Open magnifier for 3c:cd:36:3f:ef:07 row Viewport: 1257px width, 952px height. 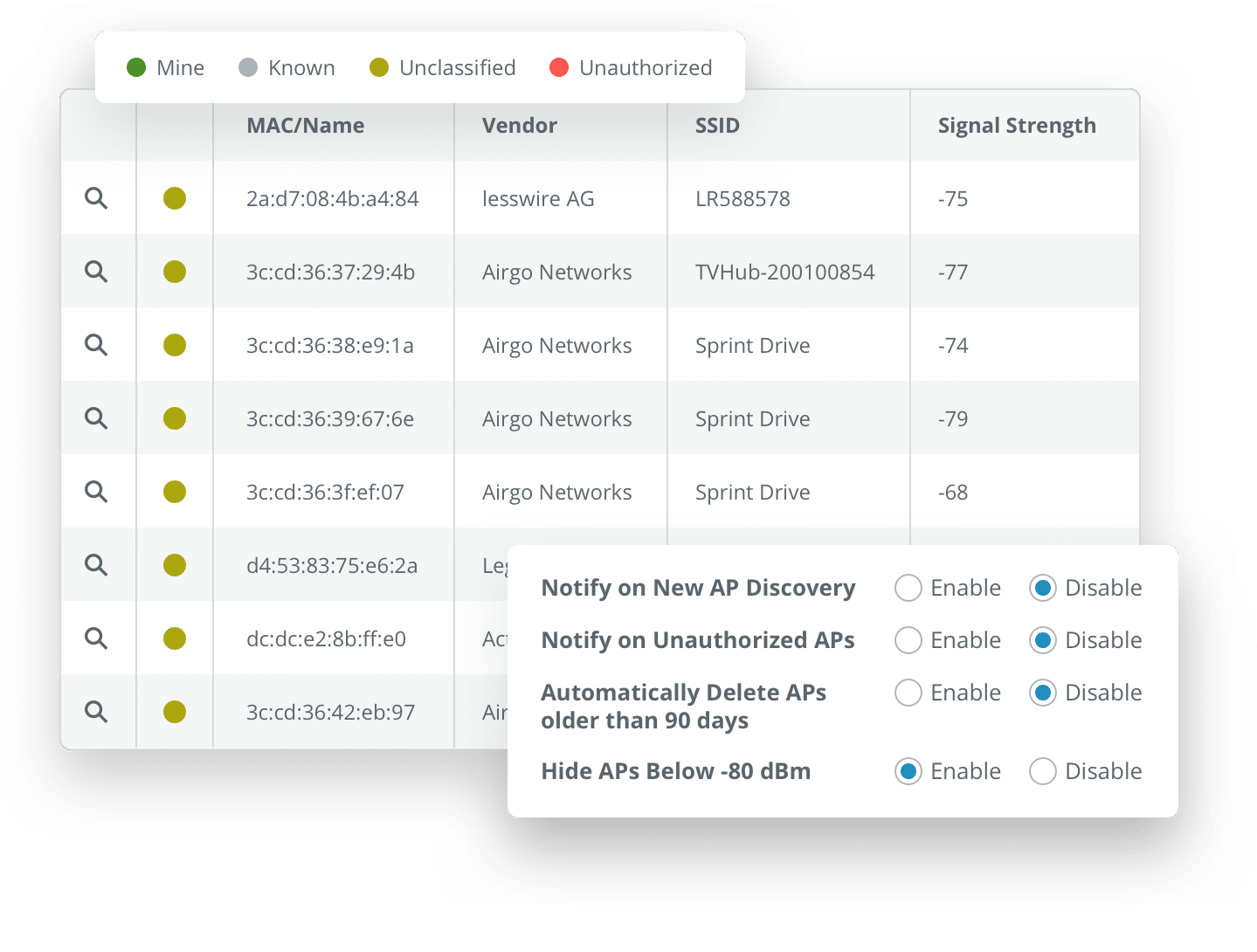click(96, 492)
